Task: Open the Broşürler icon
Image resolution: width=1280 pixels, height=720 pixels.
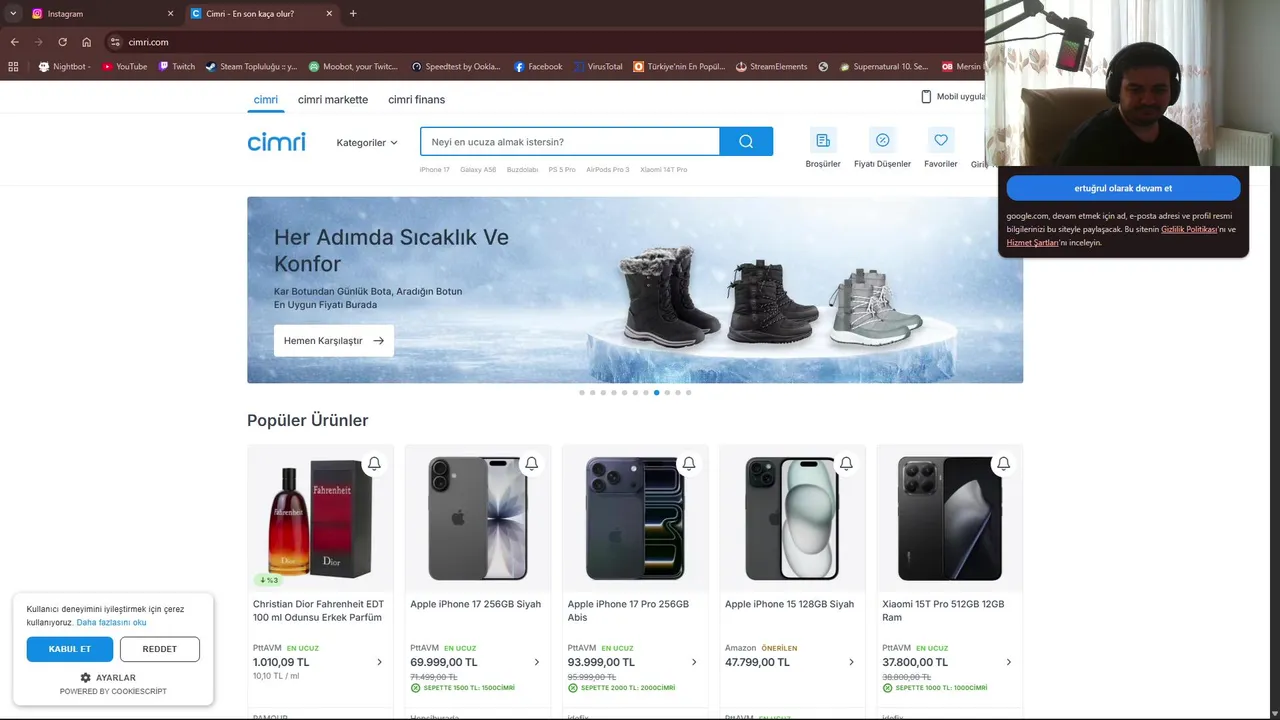Action: pos(823,140)
